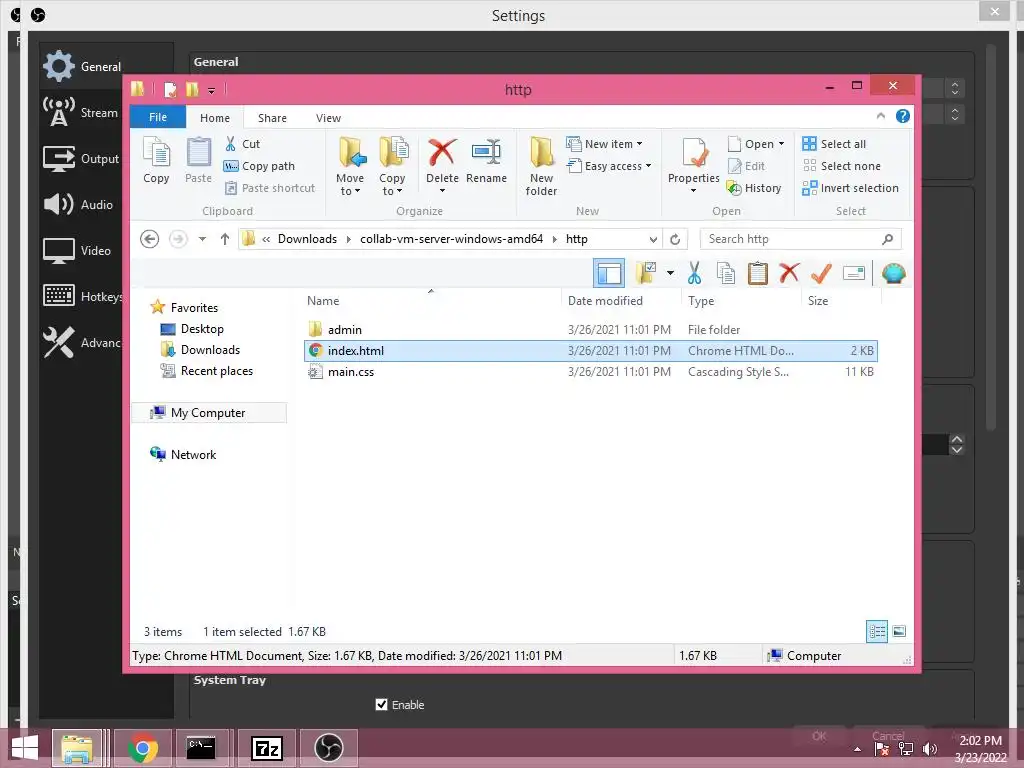Sort files by the Size column
The height and width of the screenshot is (768, 1024).
pos(818,301)
